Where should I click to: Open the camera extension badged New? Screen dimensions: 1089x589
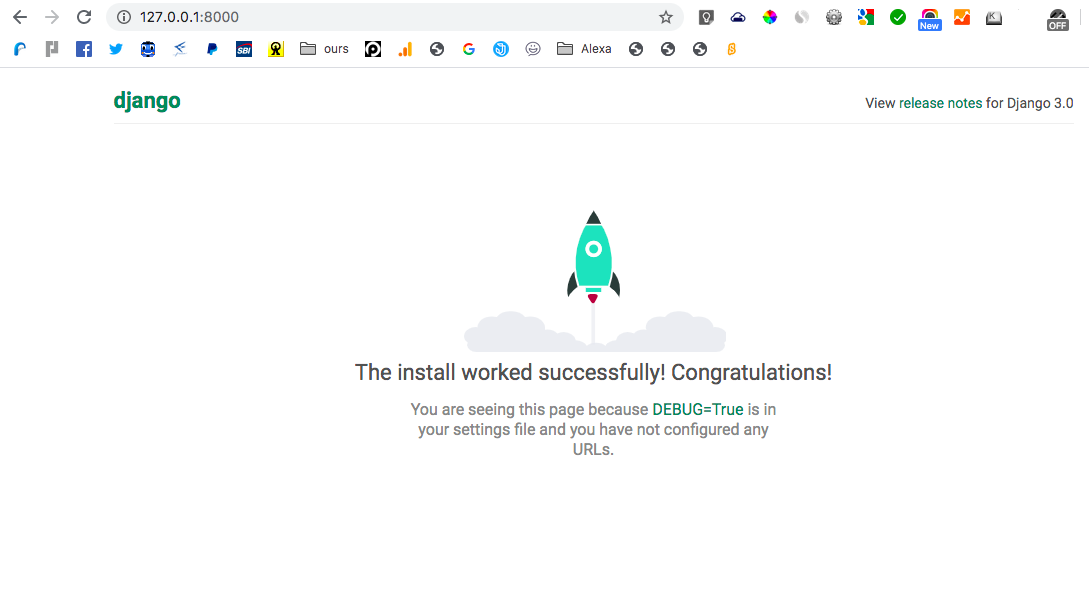tap(929, 19)
